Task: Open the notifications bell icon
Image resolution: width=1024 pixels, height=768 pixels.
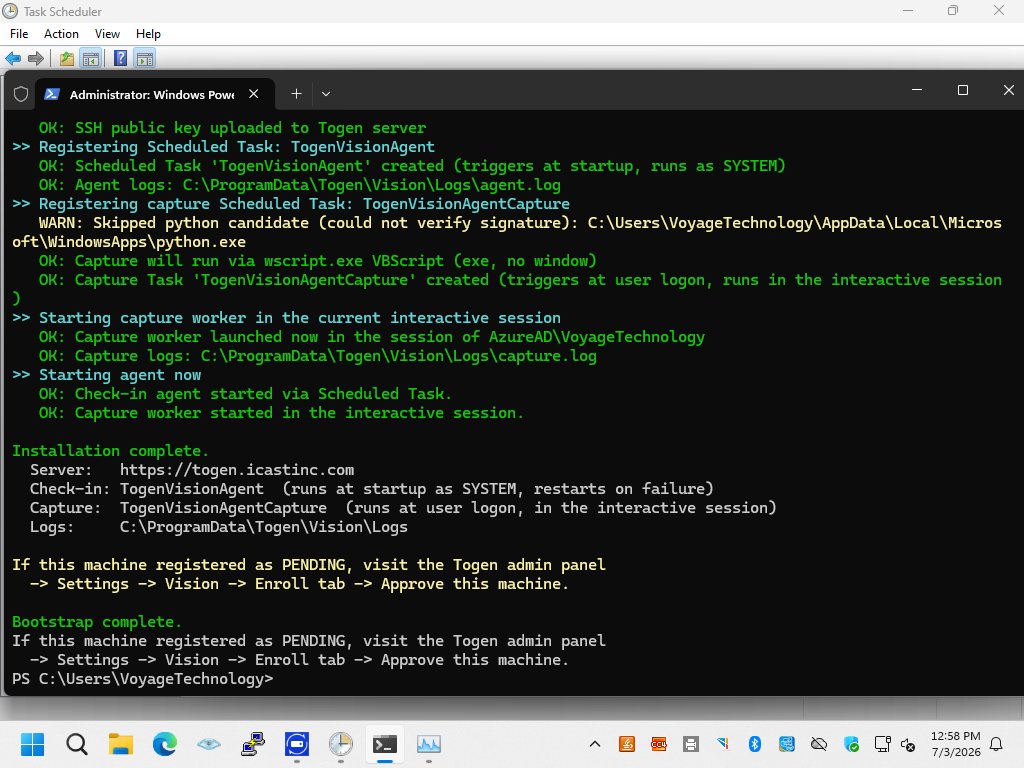Action: (997, 744)
